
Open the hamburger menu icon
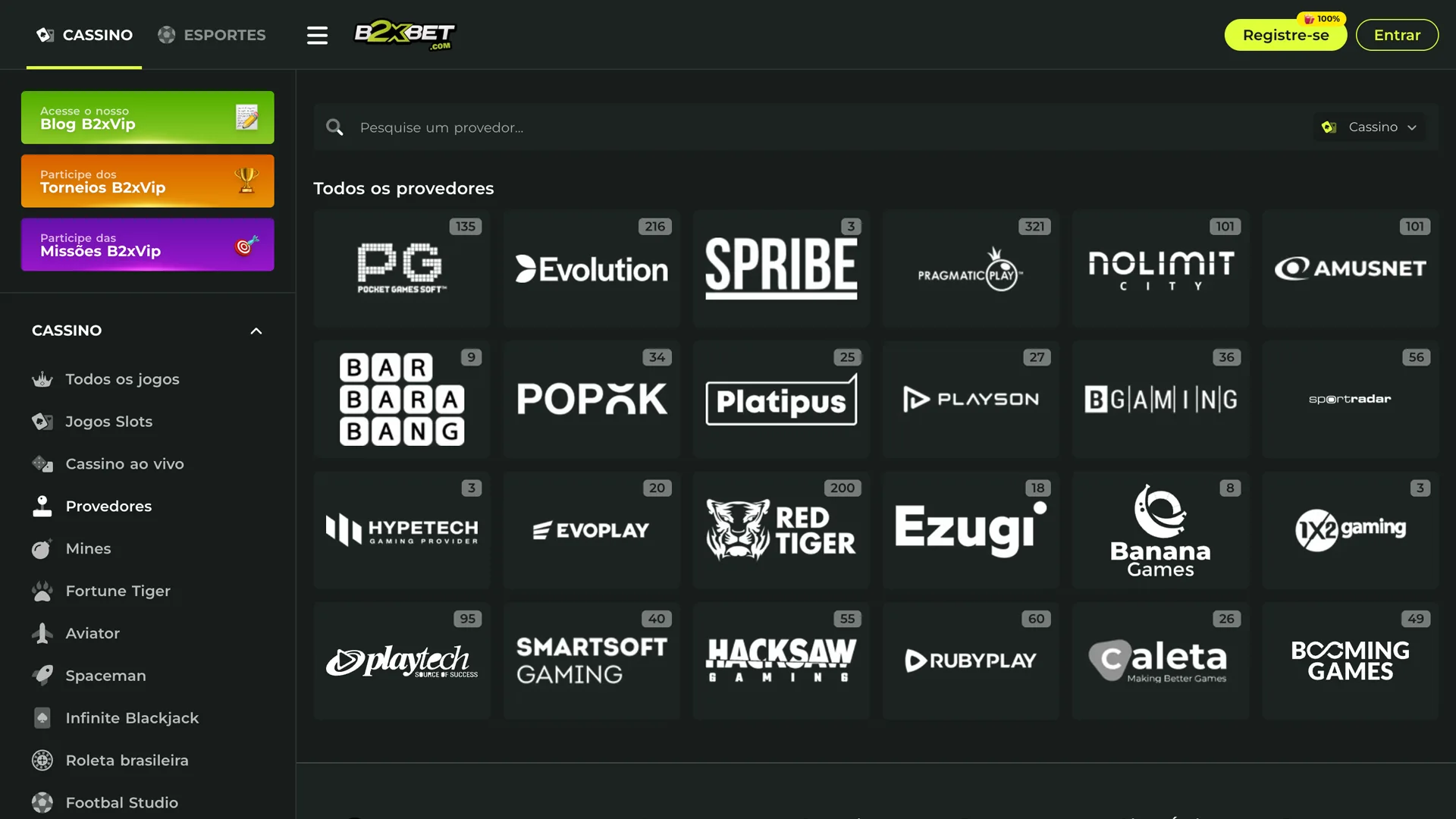click(x=317, y=35)
